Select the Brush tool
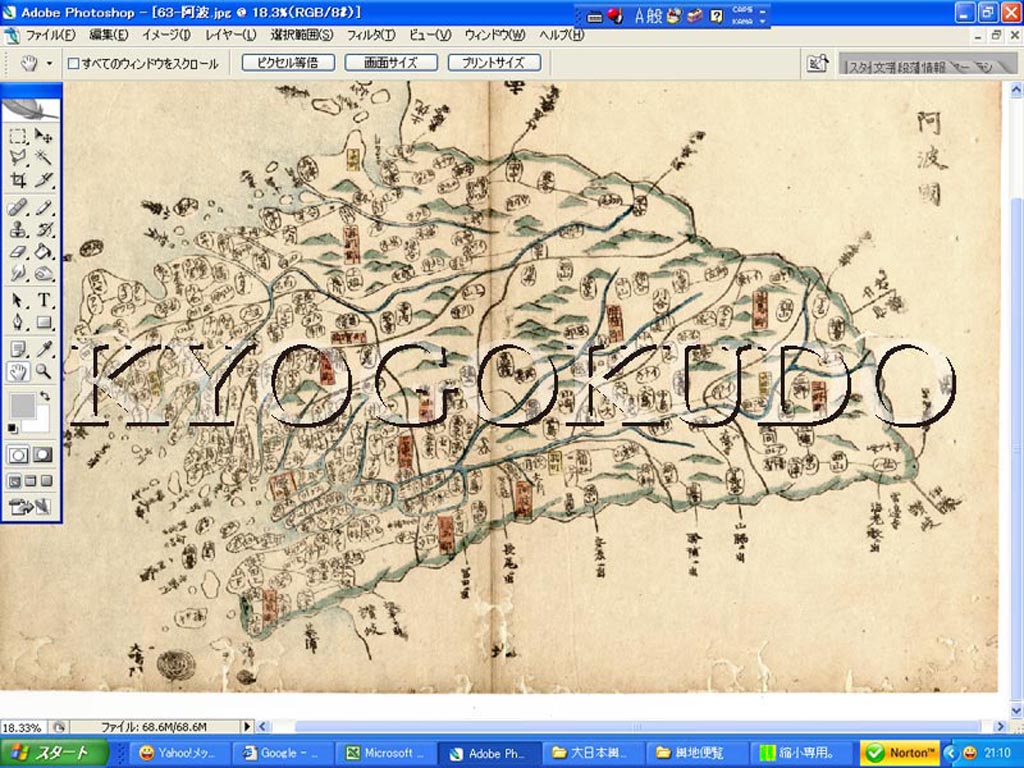The image size is (1024, 768). pos(43,208)
